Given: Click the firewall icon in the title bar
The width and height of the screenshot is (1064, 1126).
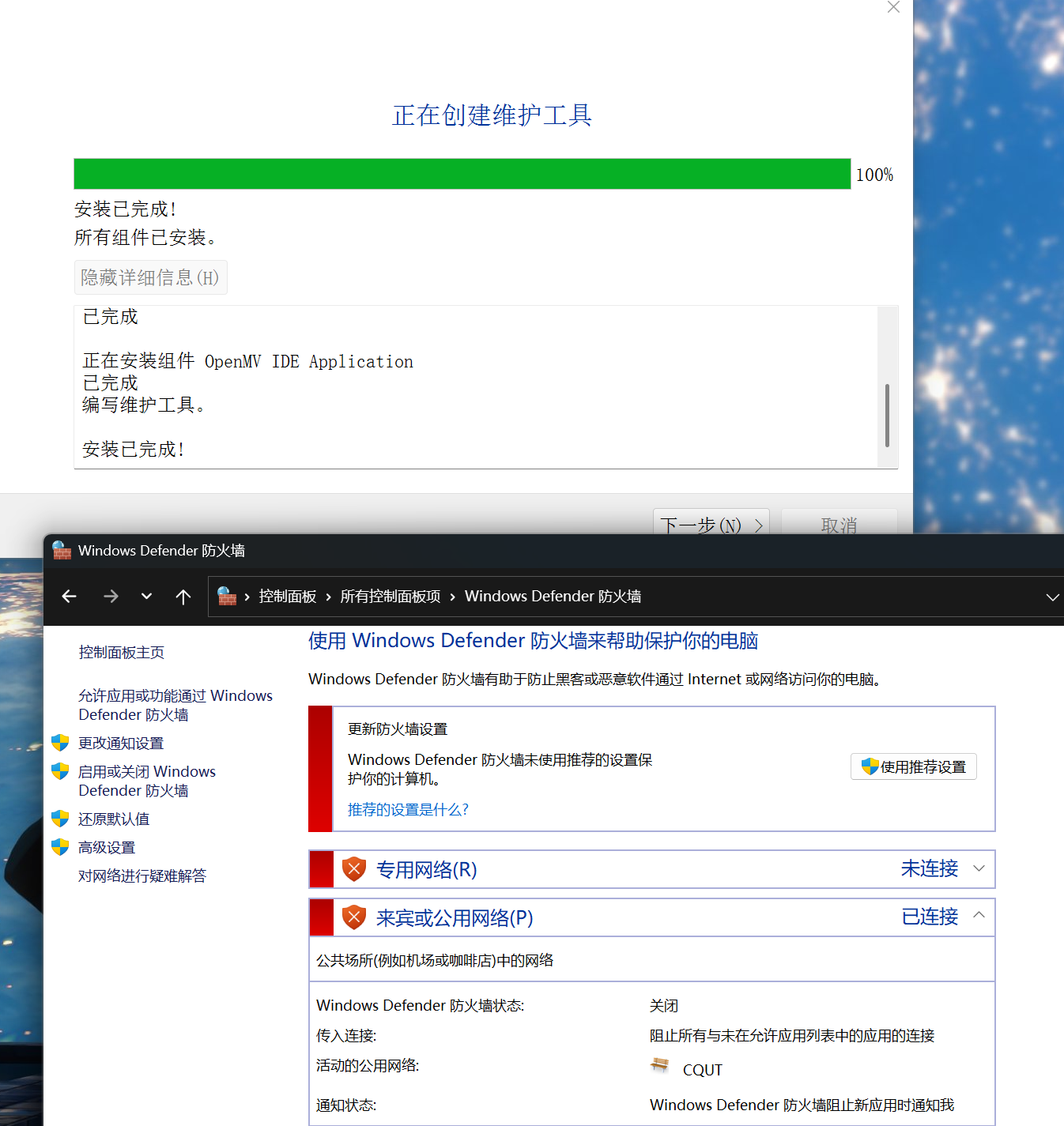Looking at the screenshot, I should [62, 551].
